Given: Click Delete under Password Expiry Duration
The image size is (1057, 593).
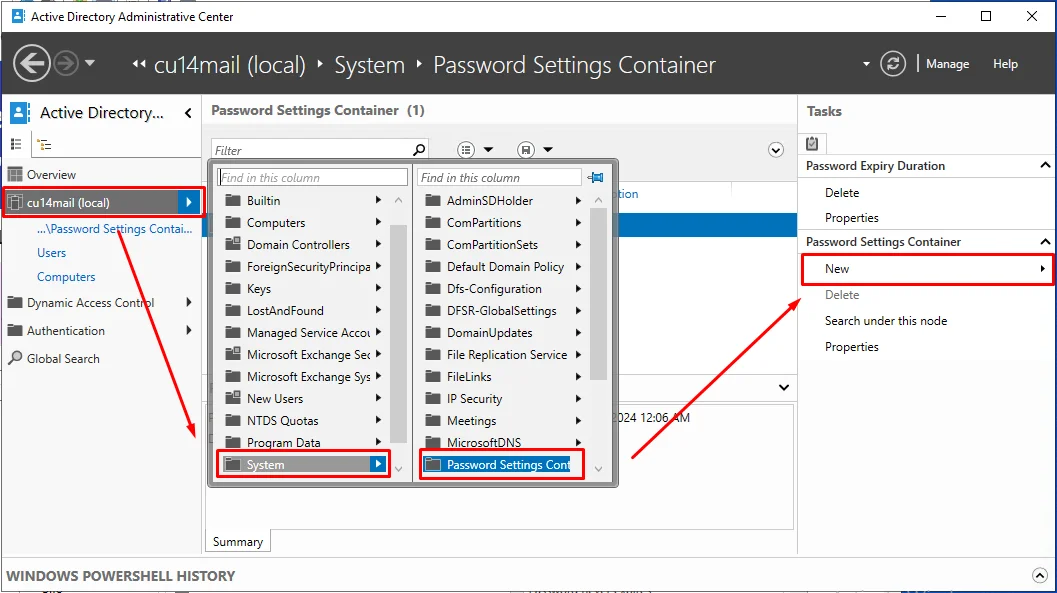Looking at the screenshot, I should point(842,193).
